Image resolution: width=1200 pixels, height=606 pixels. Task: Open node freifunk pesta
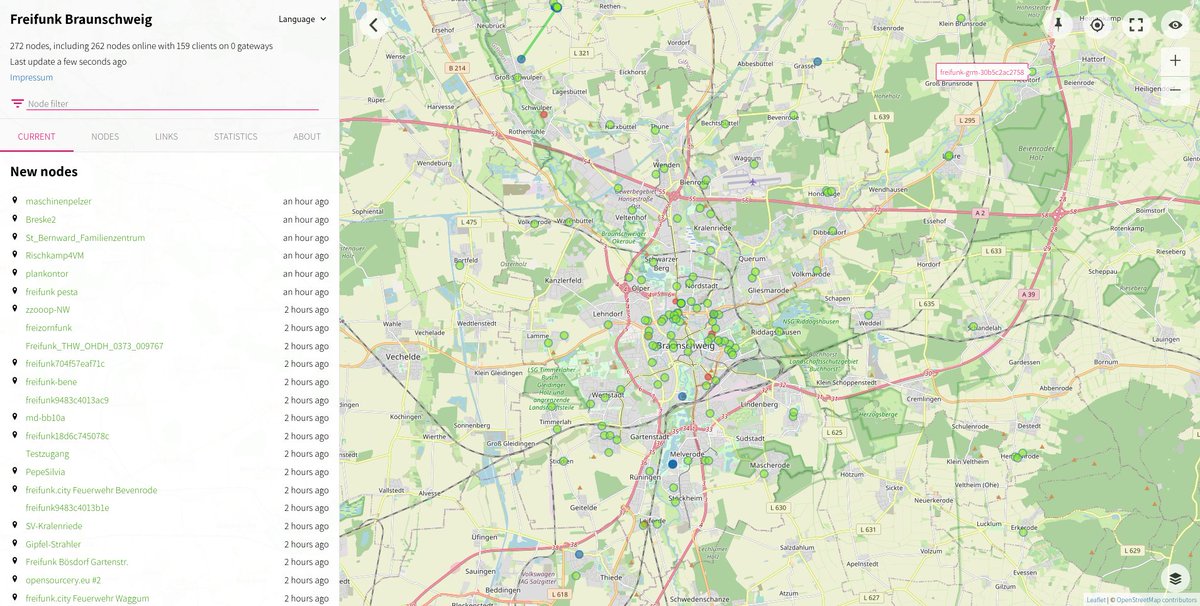[x=52, y=291]
